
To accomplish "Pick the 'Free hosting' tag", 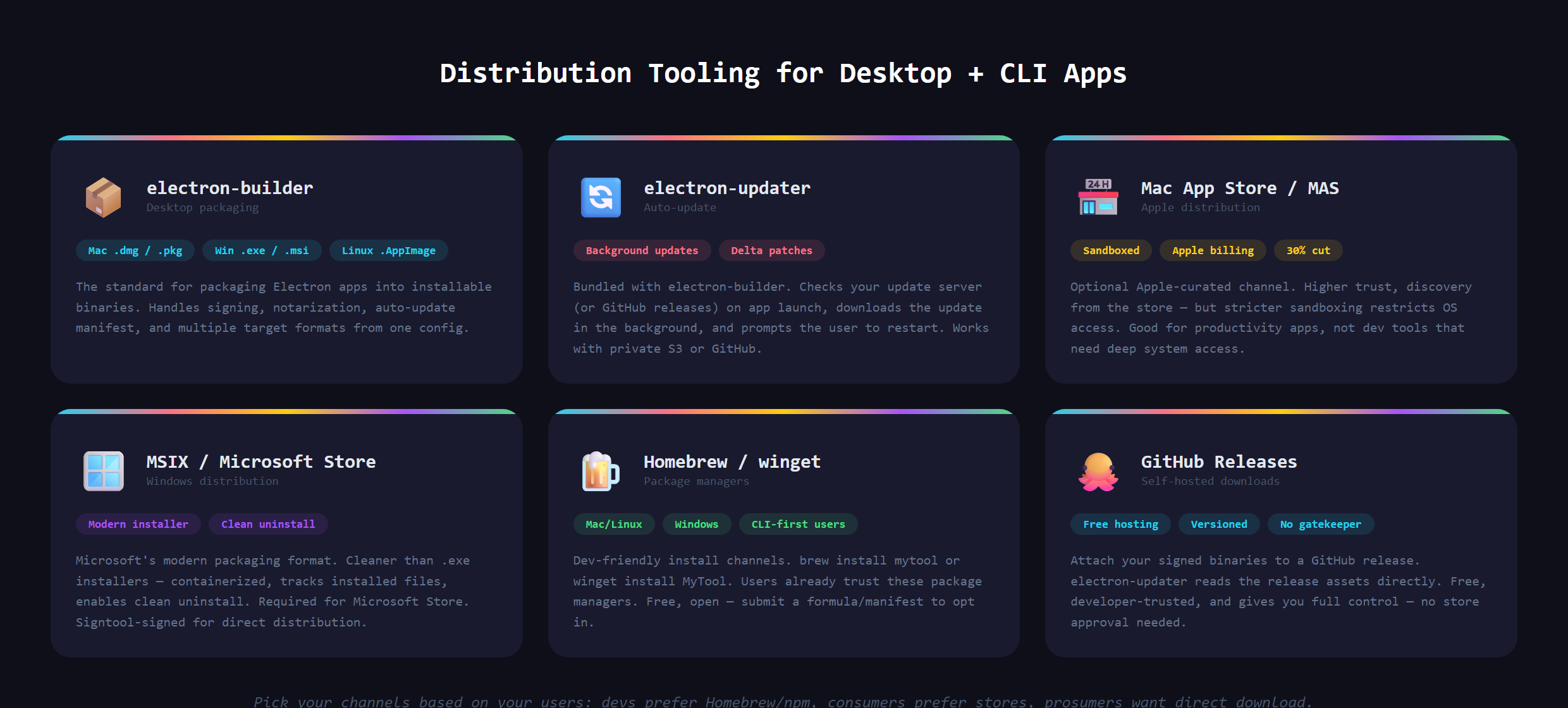I will point(1120,524).
